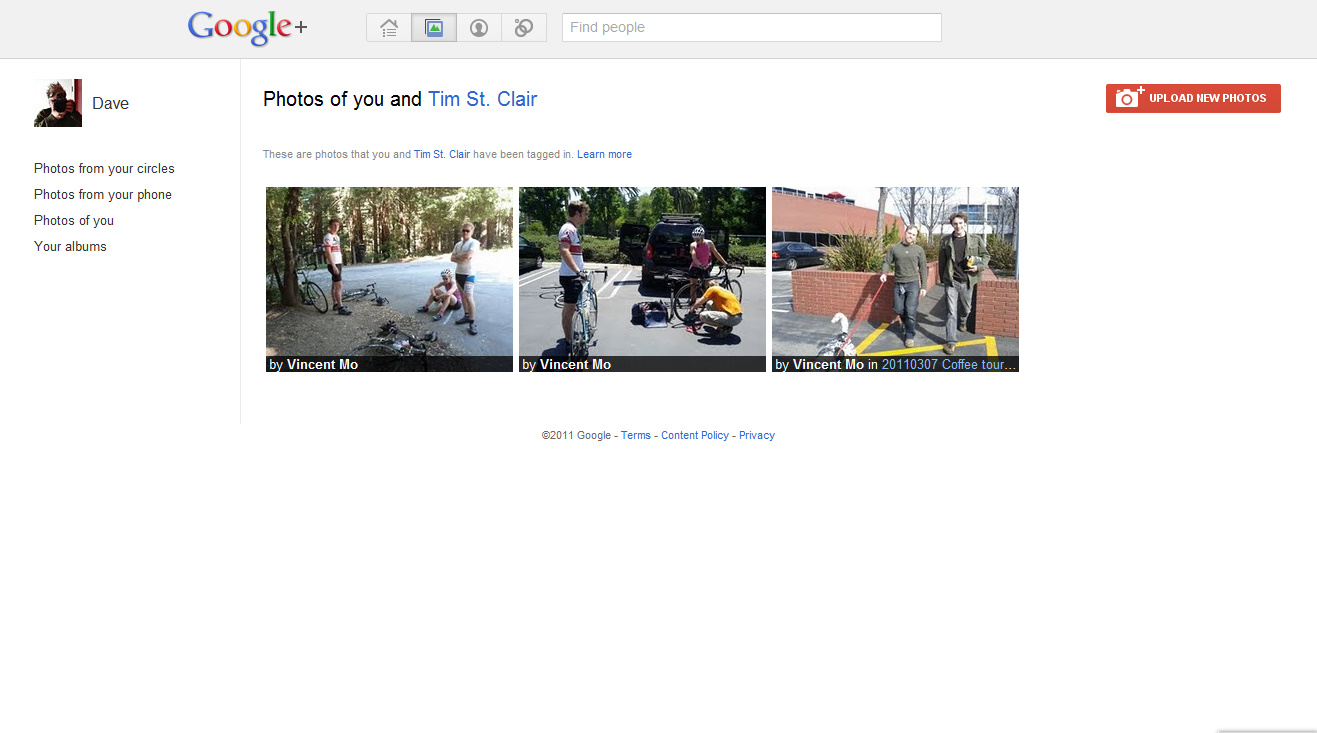Click Dave's profile avatar picture
The width and height of the screenshot is (1317, 733).
(58, 103)
